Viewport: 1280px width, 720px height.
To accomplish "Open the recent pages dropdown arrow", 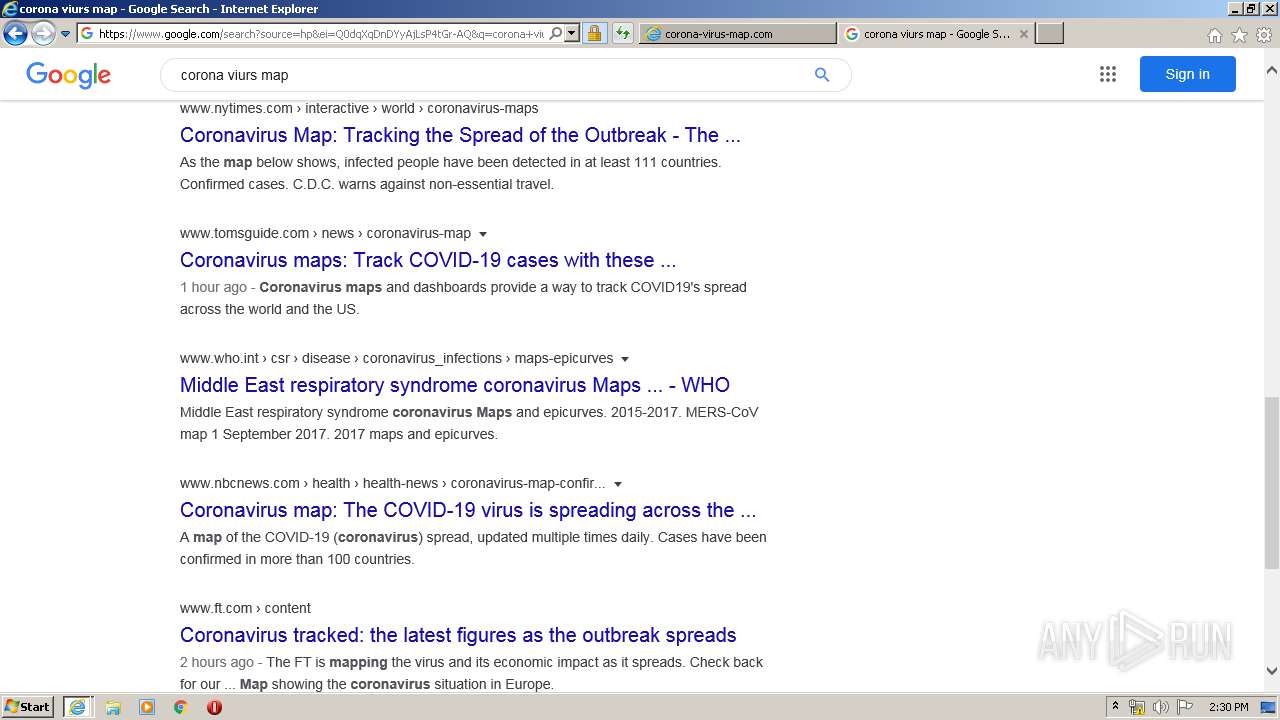I will [66, 34].
